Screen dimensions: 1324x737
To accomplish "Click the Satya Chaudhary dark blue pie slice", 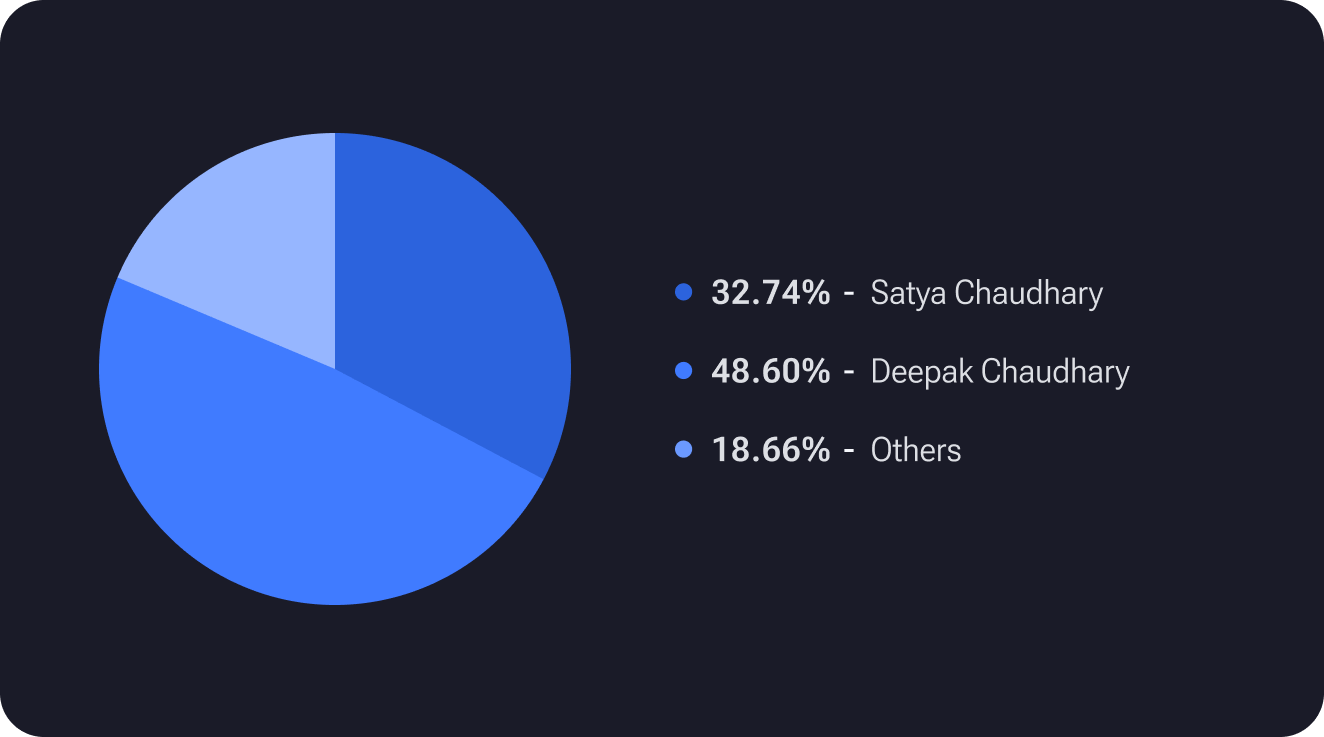I will pos(450,300).
